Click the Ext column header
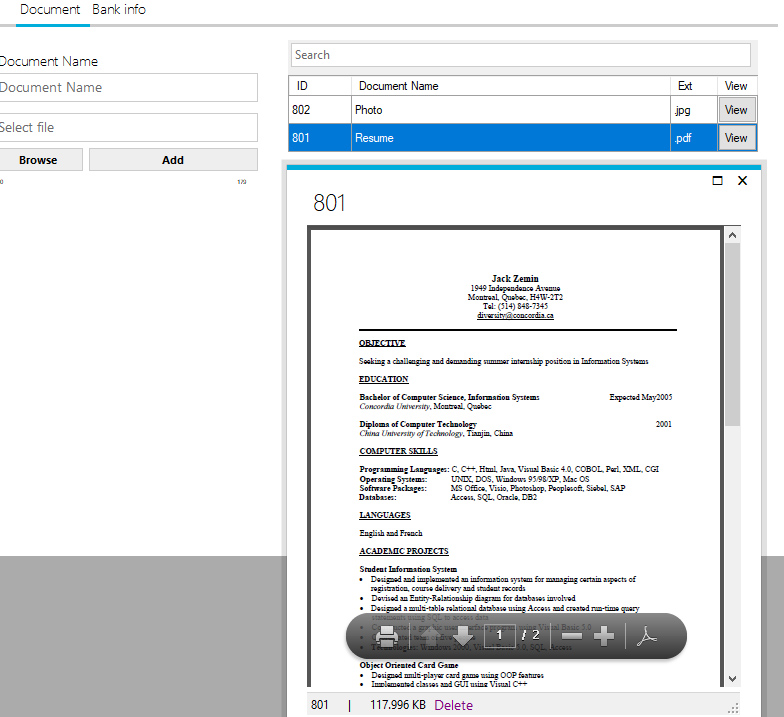 694,86
